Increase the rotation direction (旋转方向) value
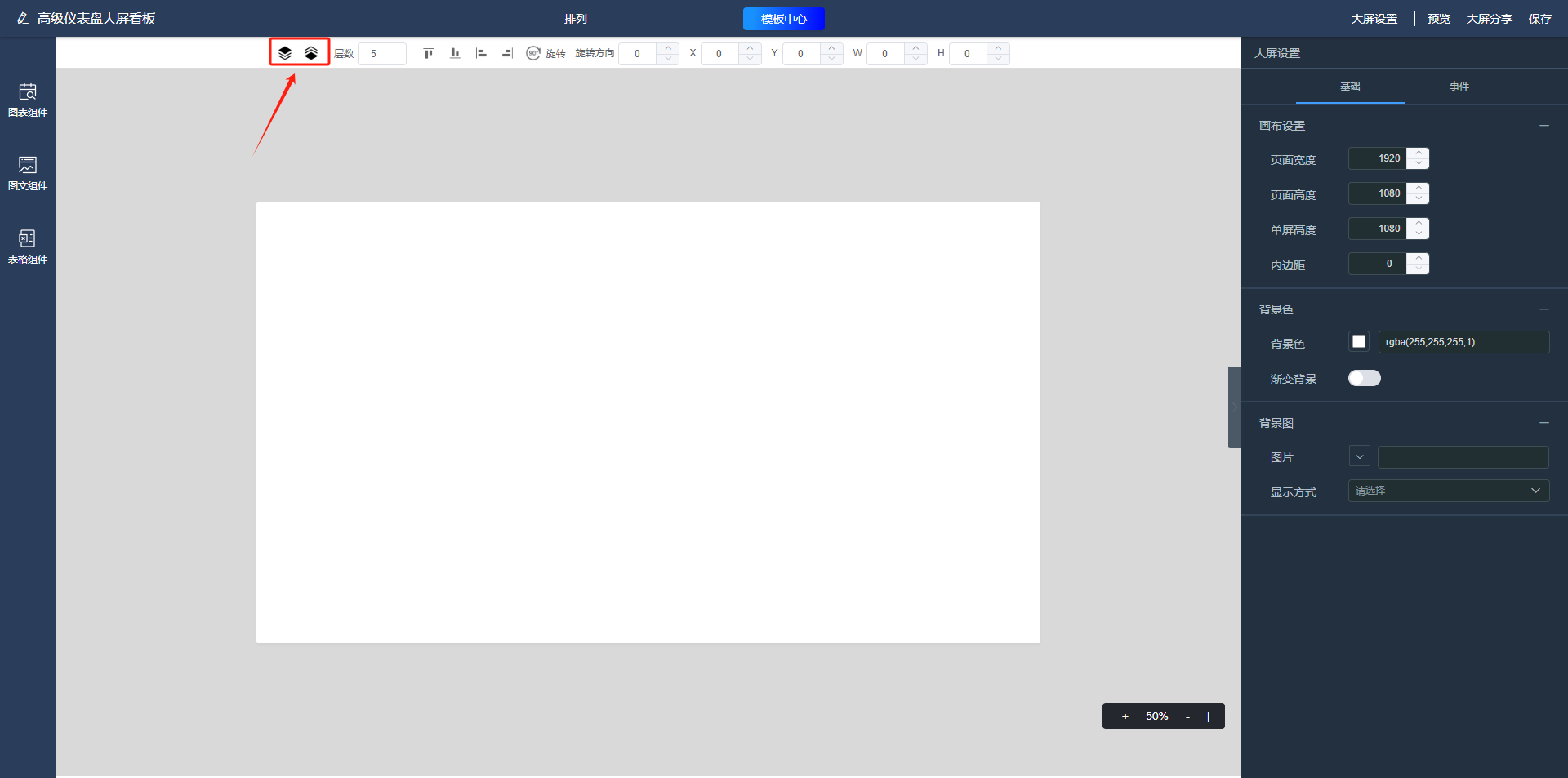1568x778 pixels. [x=668, y=48]
